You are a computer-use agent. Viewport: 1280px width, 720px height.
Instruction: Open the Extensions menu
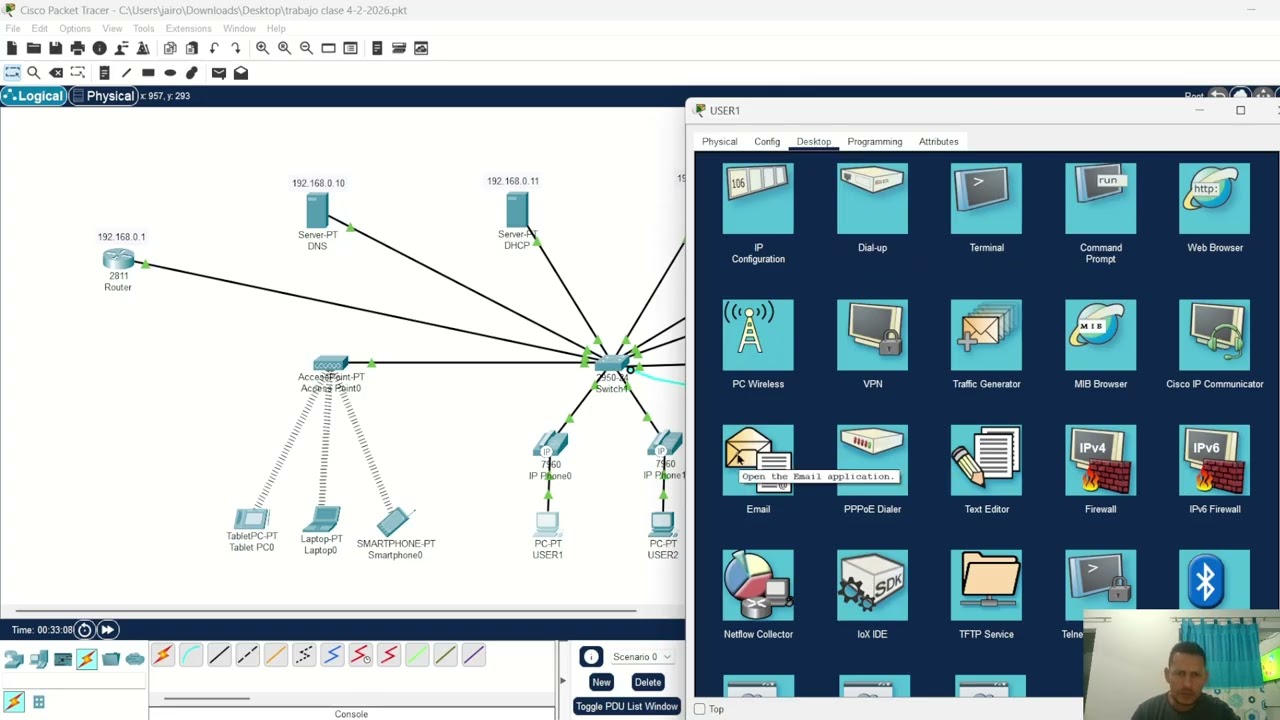point(188,28)
